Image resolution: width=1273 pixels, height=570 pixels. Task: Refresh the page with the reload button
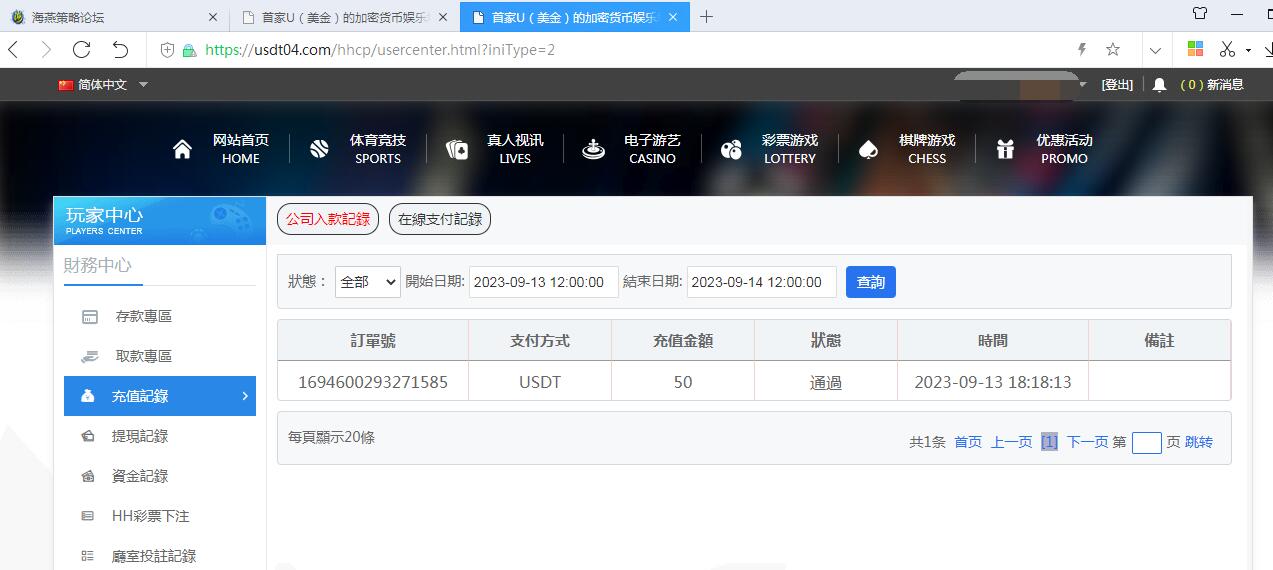[x=82, y=49]
